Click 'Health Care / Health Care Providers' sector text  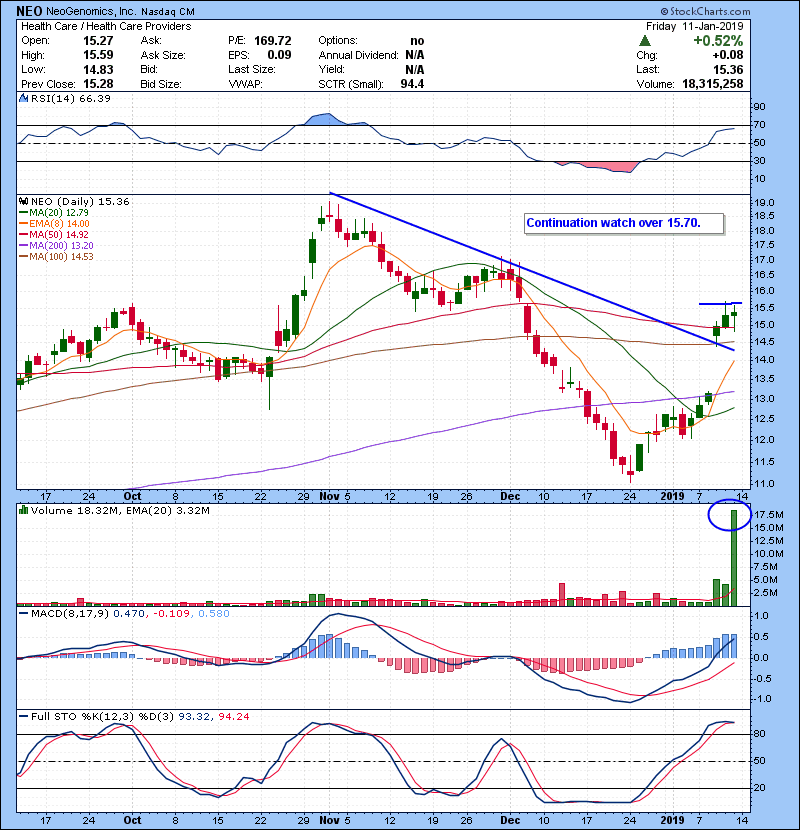106,26
